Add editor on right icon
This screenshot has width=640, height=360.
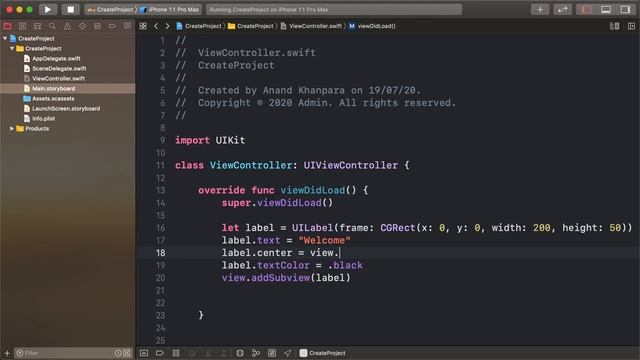tap(631, 26)
